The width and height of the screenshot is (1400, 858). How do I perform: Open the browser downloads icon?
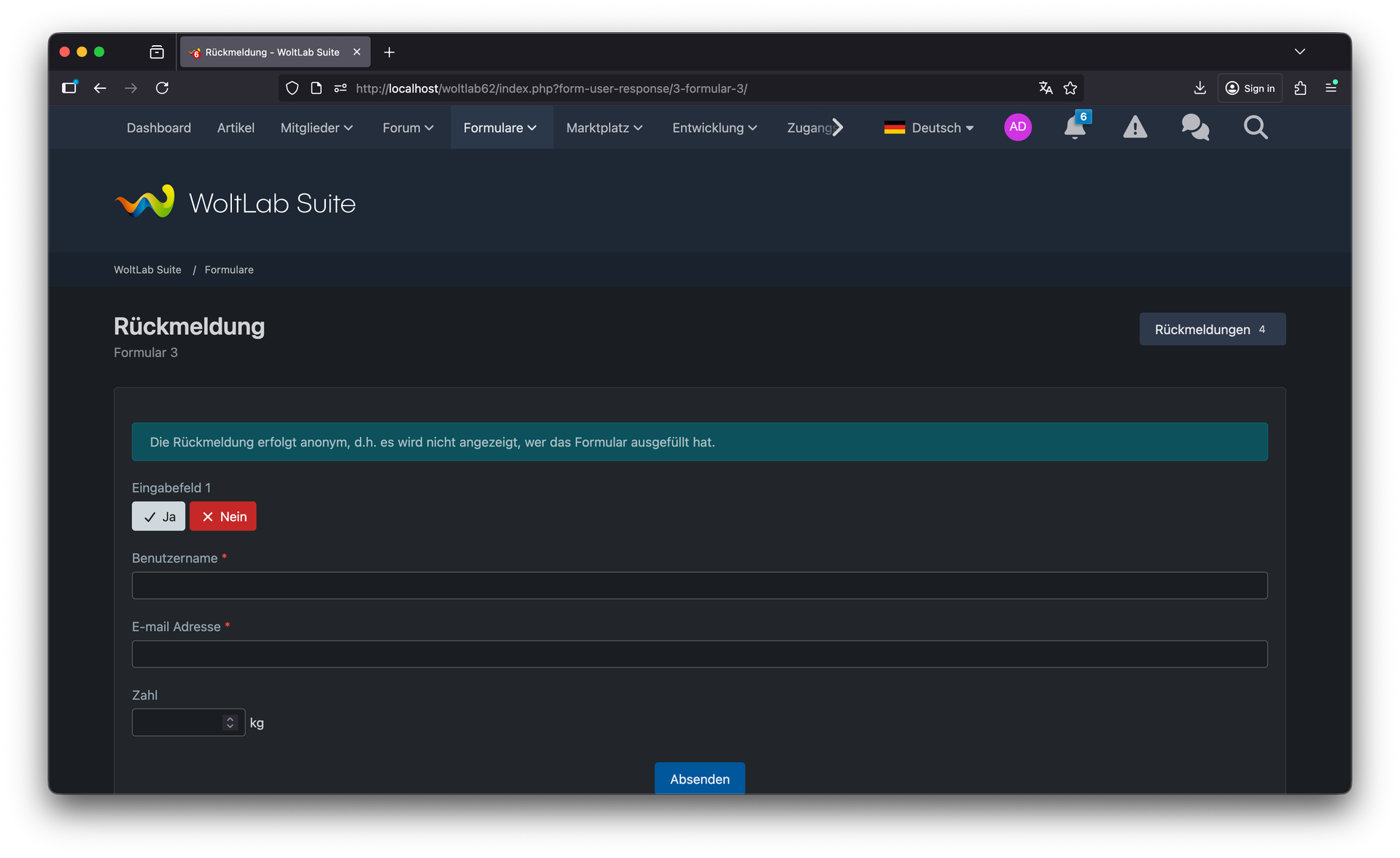coord(1199,88)
